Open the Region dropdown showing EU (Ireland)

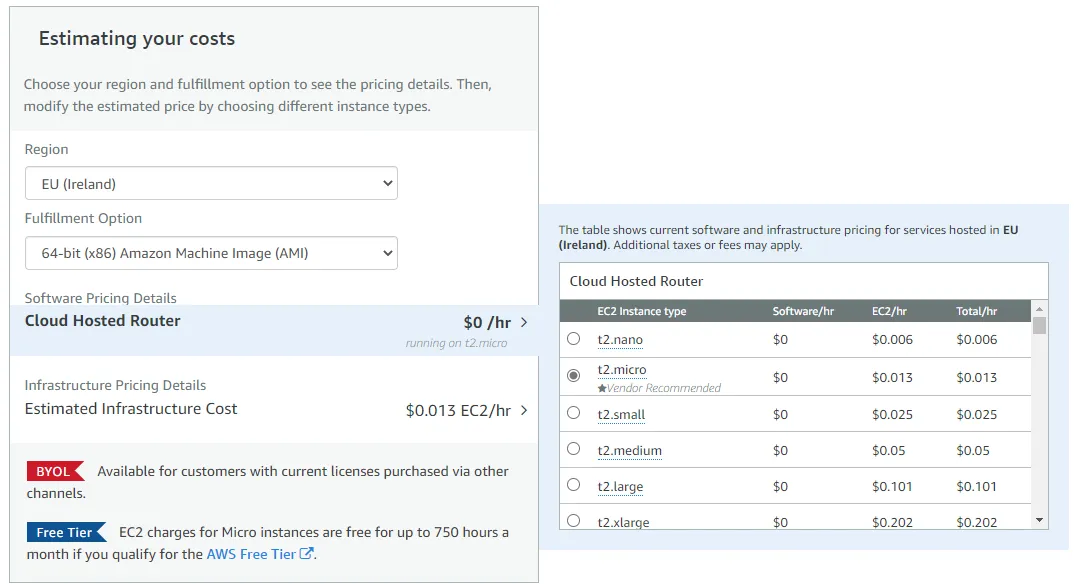pyautogui.click(x=211, y=183)
